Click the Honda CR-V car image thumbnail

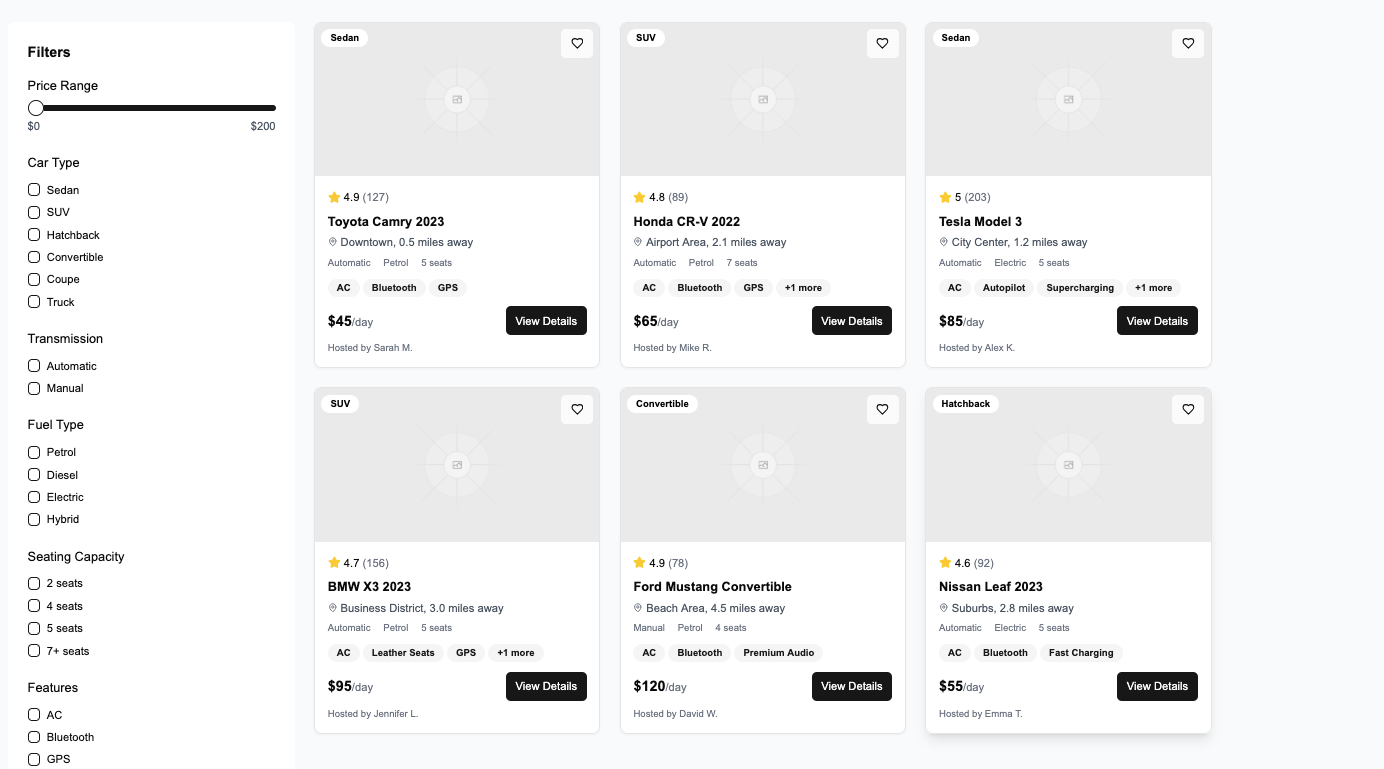tap(763, 99)
